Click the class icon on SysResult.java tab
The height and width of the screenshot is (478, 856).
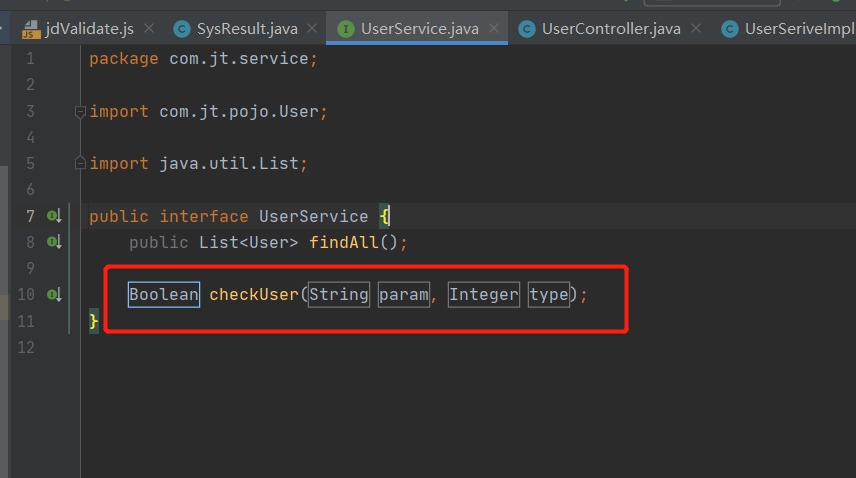(182, 29)
